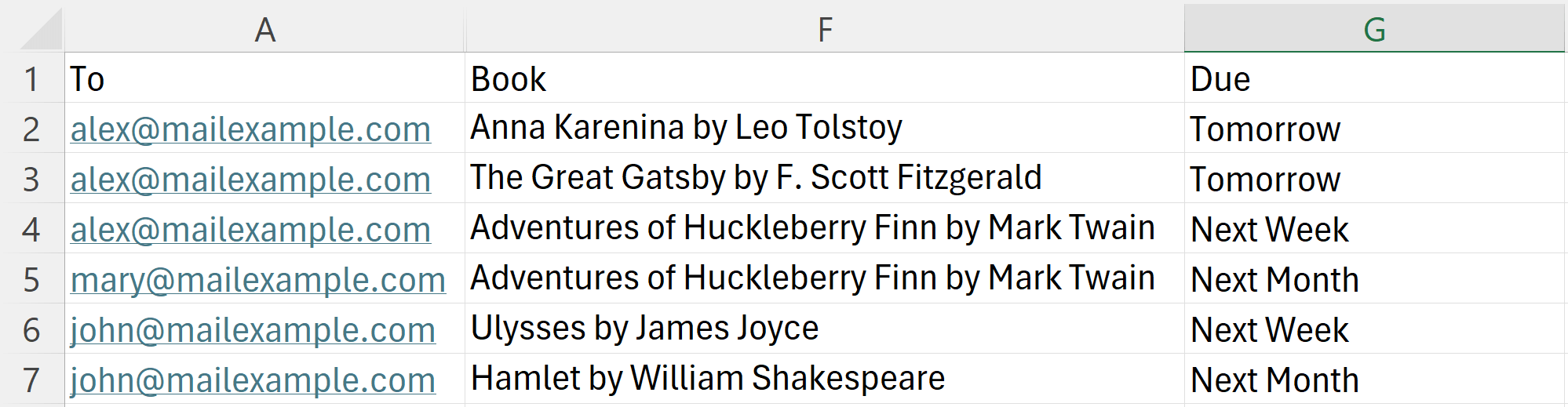This screenshot has height=407, width=1568.
Task: Click the "Book" header cell
Action: pyautogui.click(x=509, y=79)
